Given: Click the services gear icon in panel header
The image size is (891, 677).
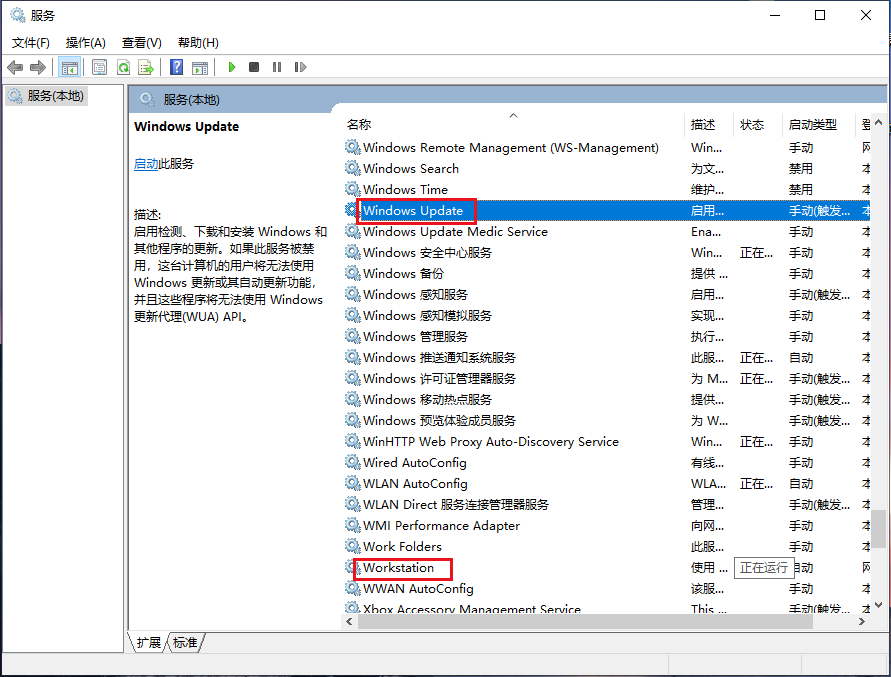Looking at the screenshot, I should pyautogui.click(x=147, y=99).
